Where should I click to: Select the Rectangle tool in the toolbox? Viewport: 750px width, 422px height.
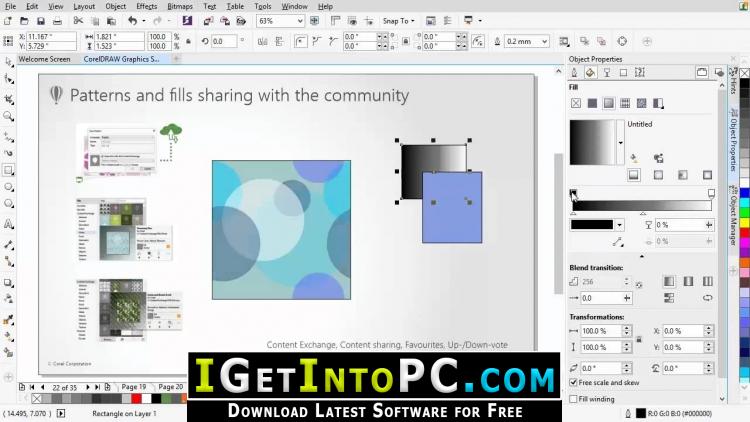(8, 170)
